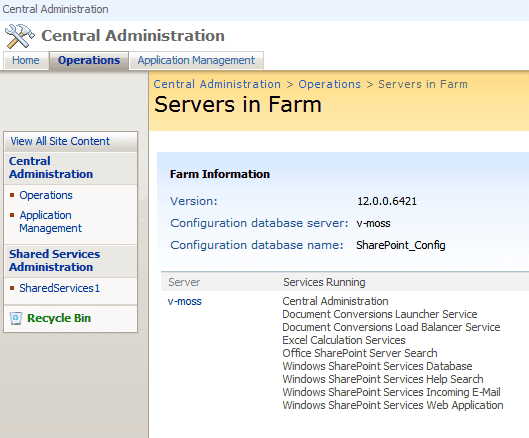Image resolution: width=529 pixels, height=438 pixels.
Task: Open the SharedServices1 link
Action: tap(59, 288)
